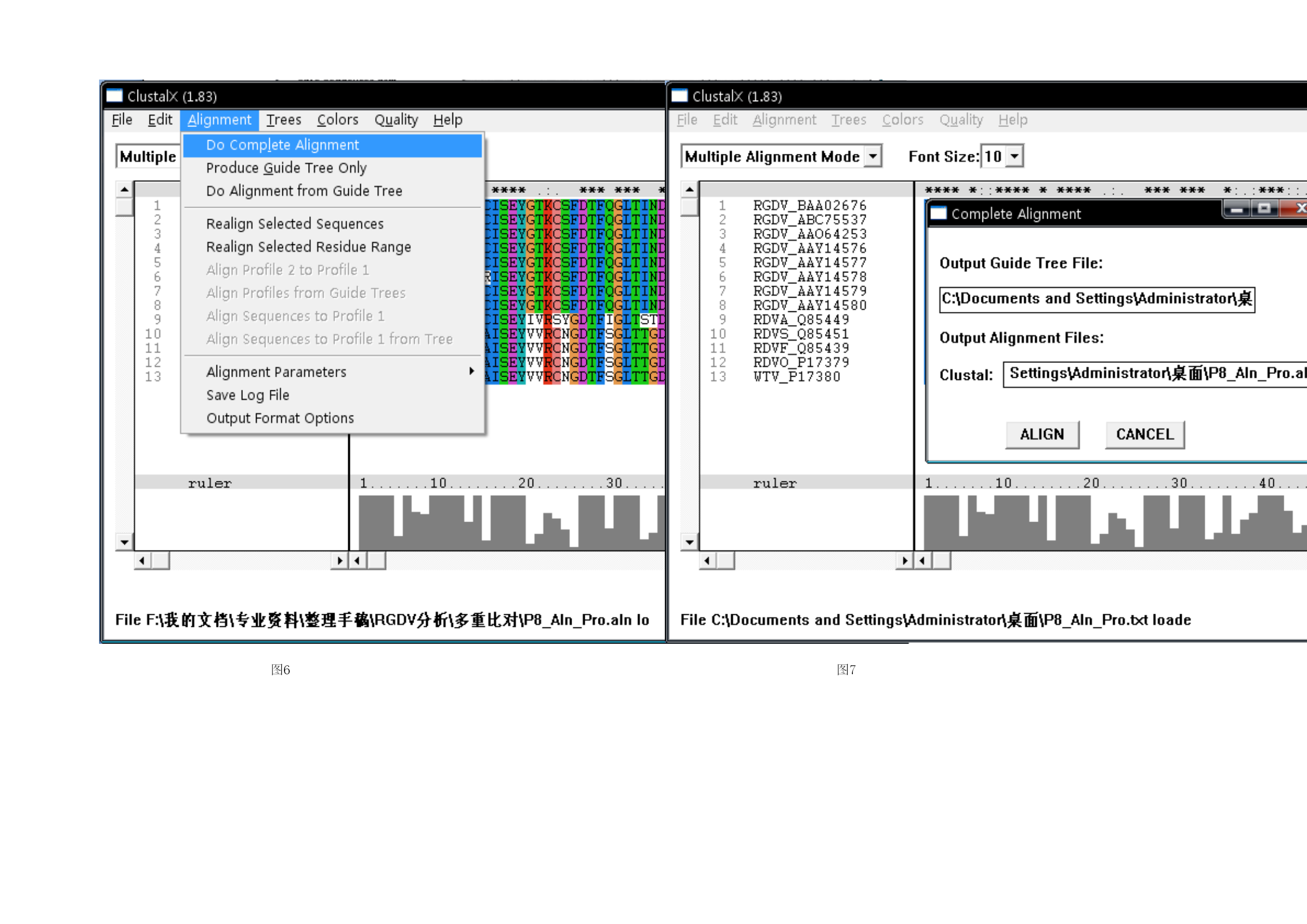Click the Multiple mode box in left window
Screen dimensions: 1307x924
[x=149, y=156]
